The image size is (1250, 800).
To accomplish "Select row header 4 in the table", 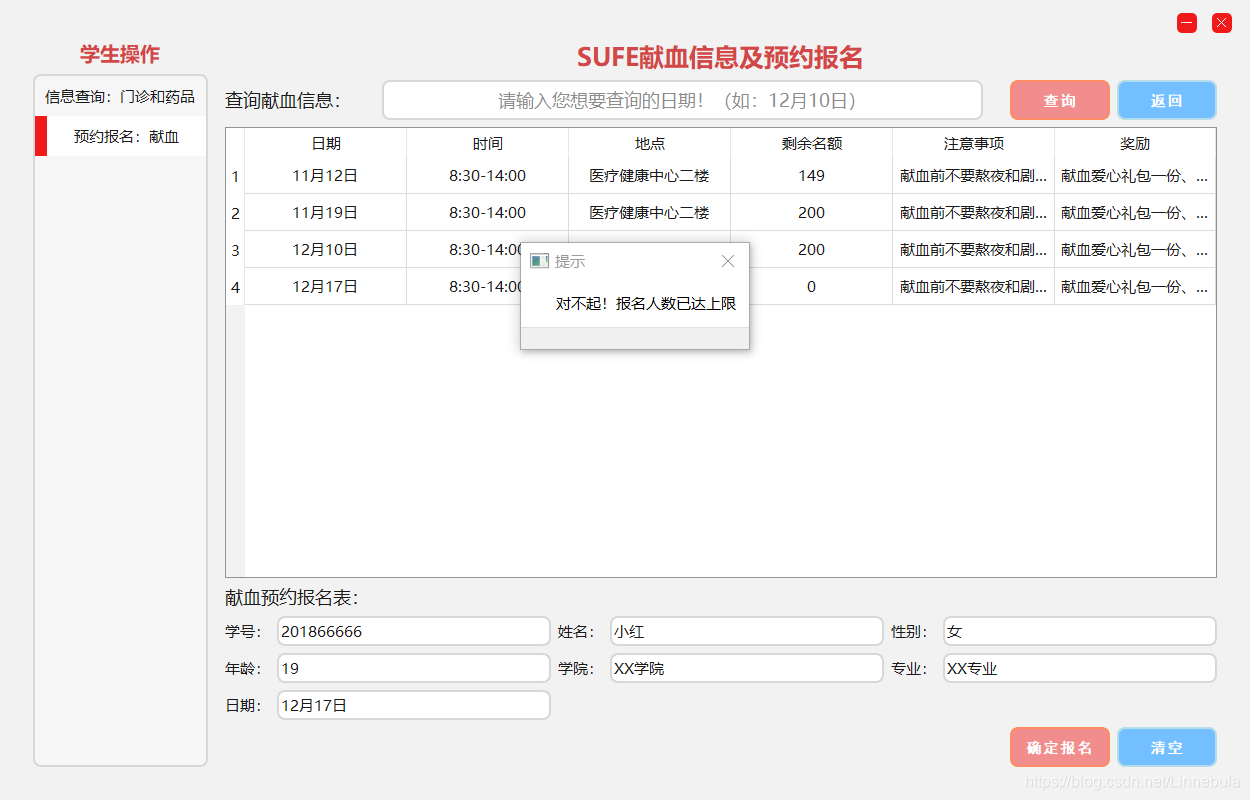I will pyautogui.click(x=235, y=287).
